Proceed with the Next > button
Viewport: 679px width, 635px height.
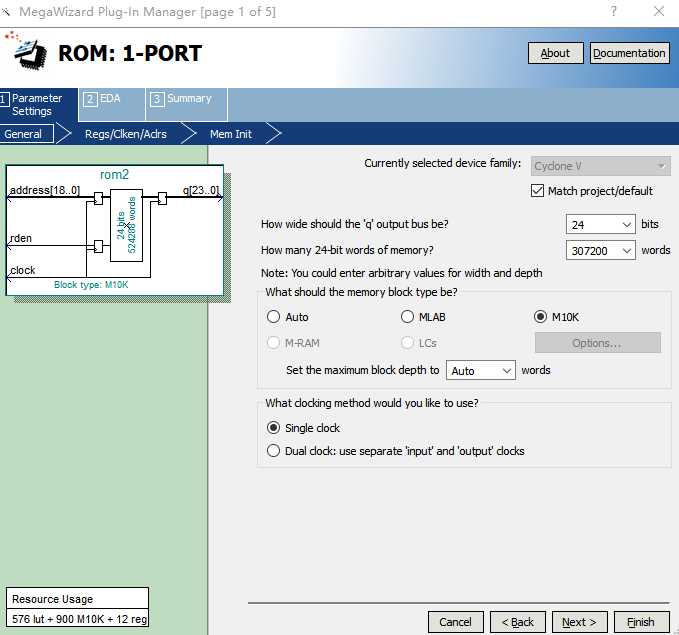coord(579,622)
